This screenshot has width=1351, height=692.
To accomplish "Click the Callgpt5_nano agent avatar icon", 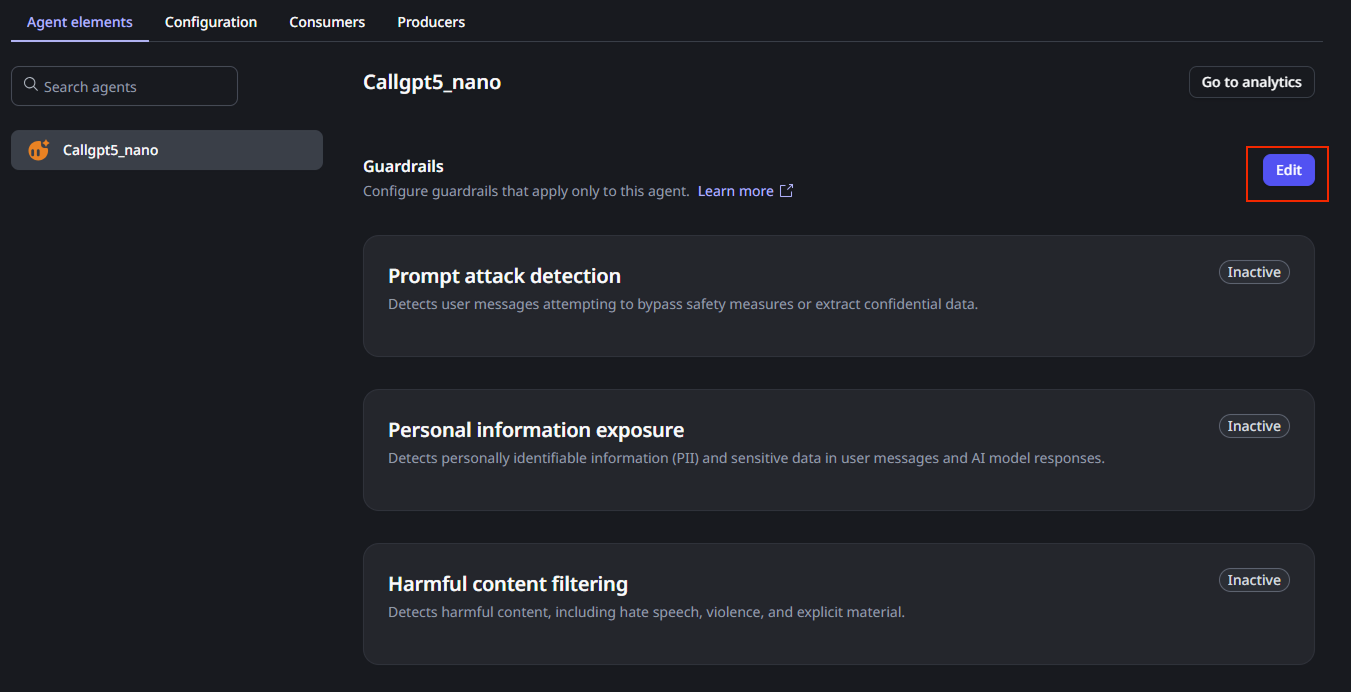I will pos(39,150).
